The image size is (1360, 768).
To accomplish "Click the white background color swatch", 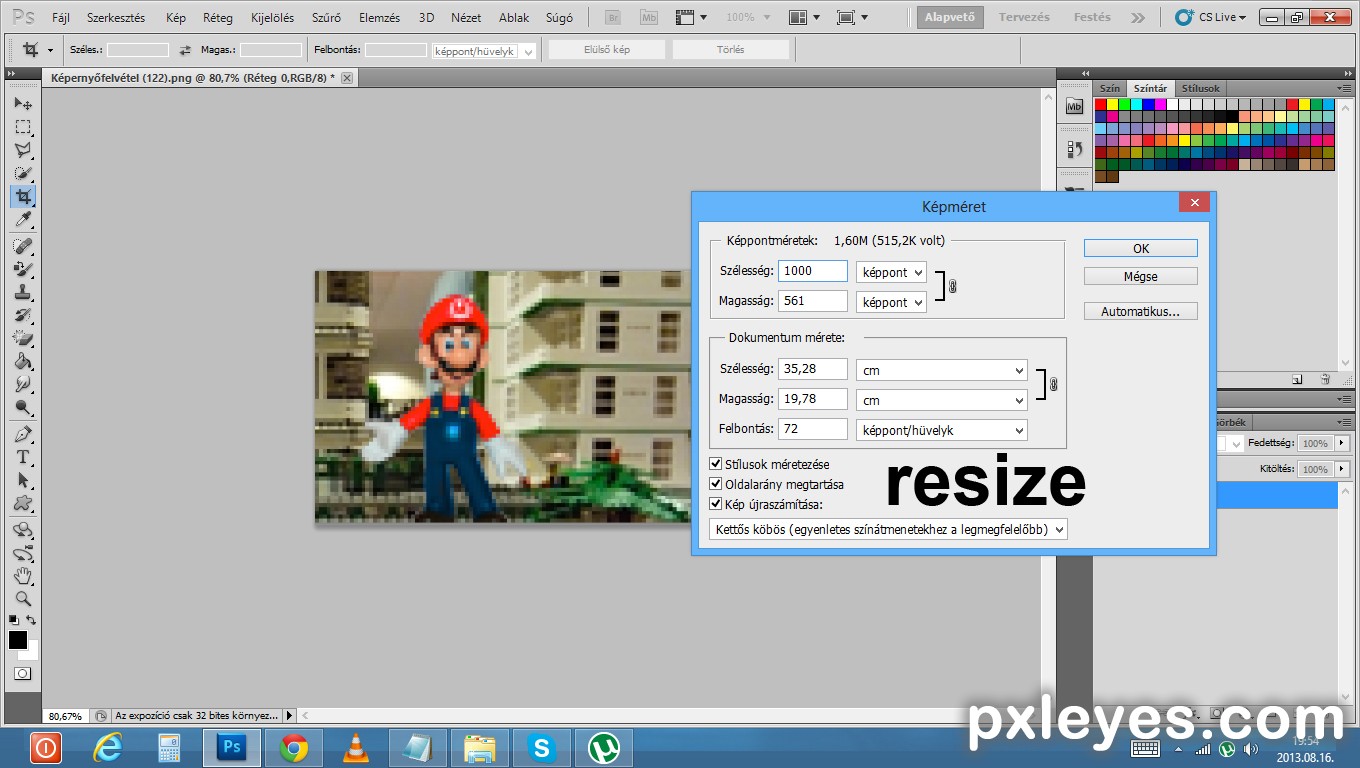I will pyautogui.click(x=31, y=652).
